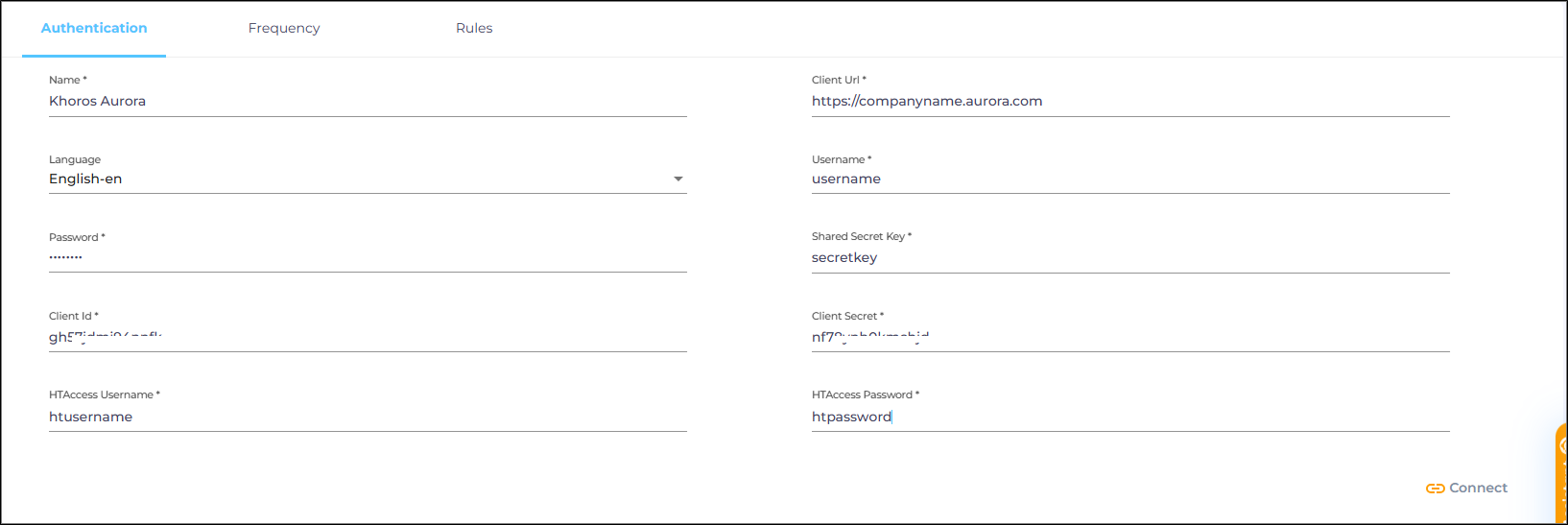Open the Rules tab
This screenshot has width=1568, height=525.
point(474,29)
